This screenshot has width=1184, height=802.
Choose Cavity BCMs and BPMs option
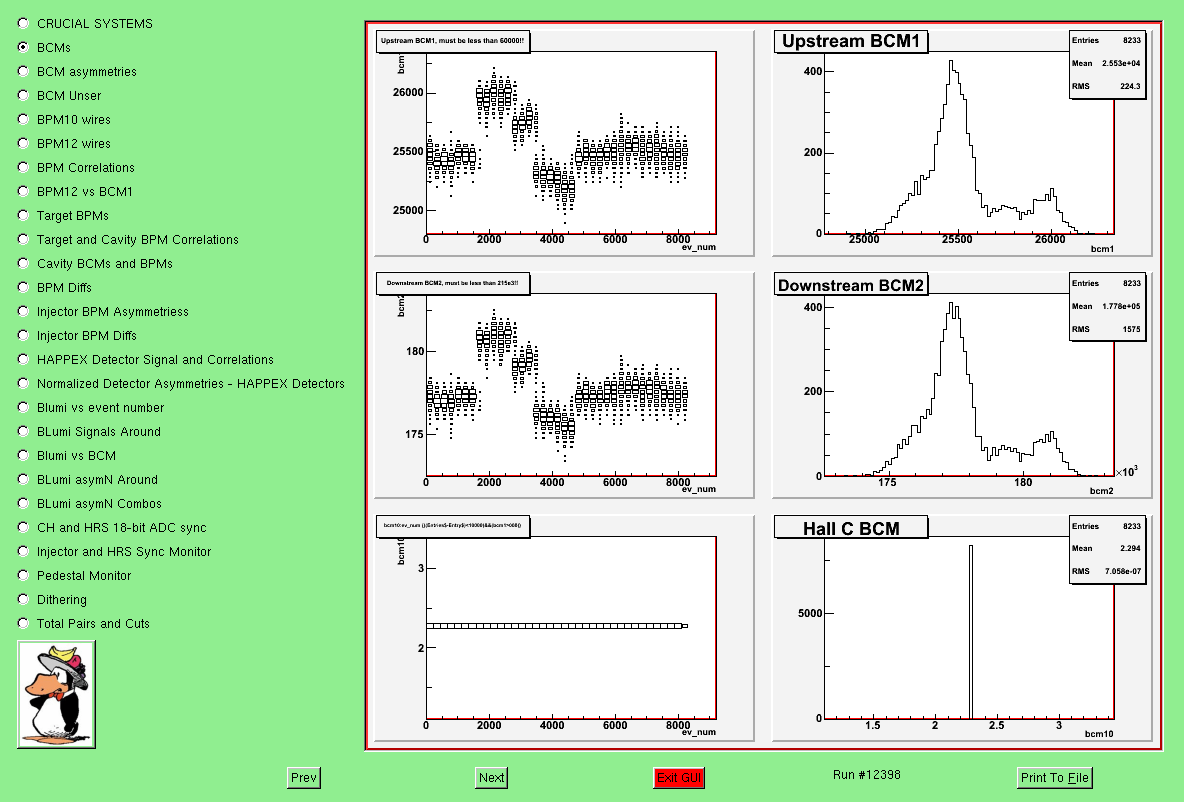click(23, 264)
